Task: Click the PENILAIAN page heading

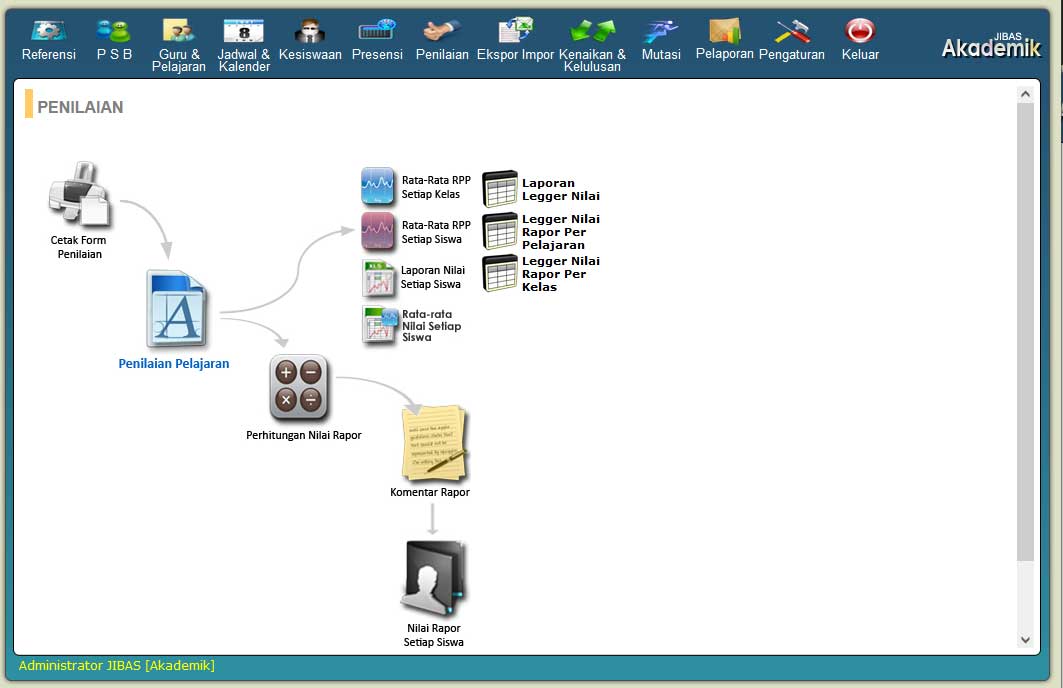Action: [80, 107]
